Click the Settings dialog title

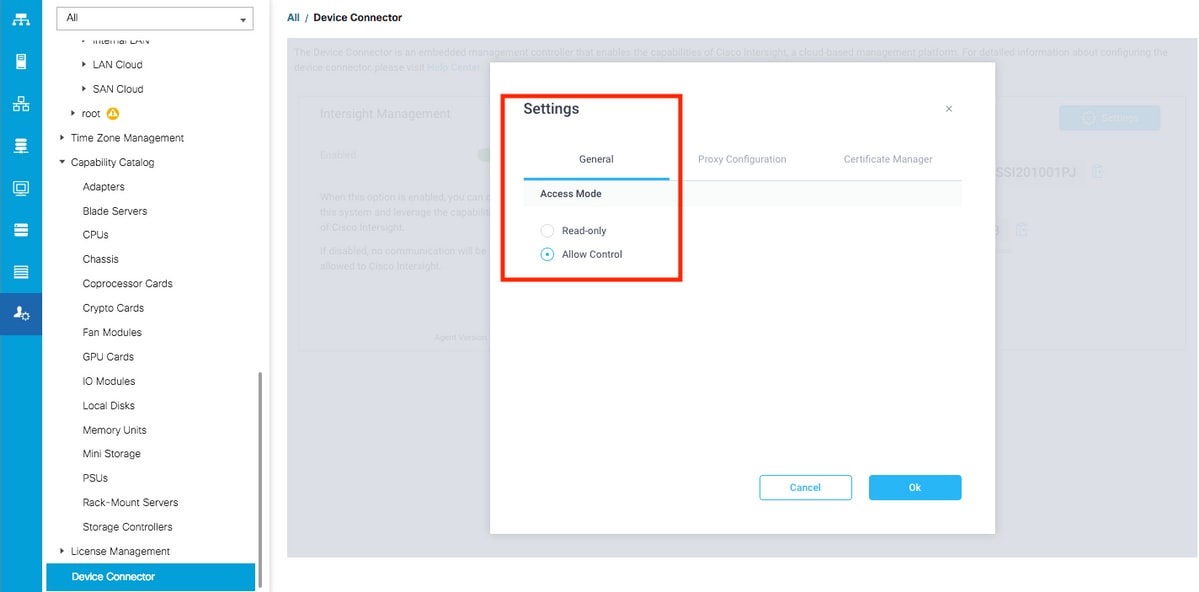(x=551, y=109)
